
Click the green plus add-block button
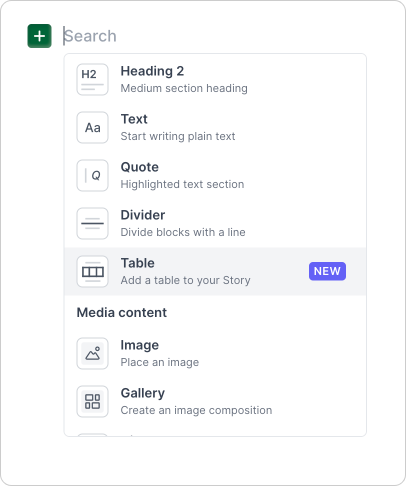click(39, 36)
